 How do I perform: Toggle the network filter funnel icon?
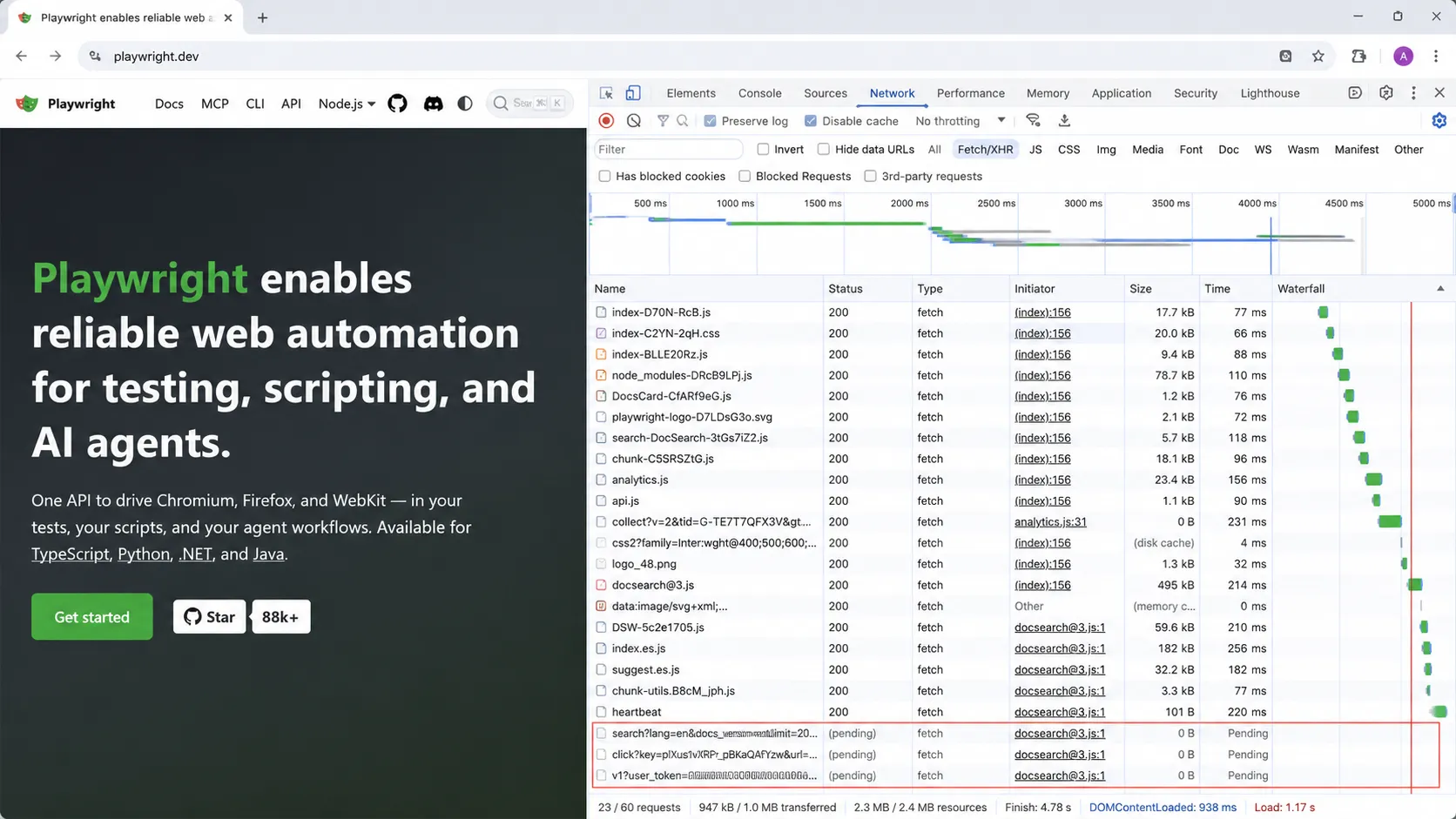pos(663,121)
